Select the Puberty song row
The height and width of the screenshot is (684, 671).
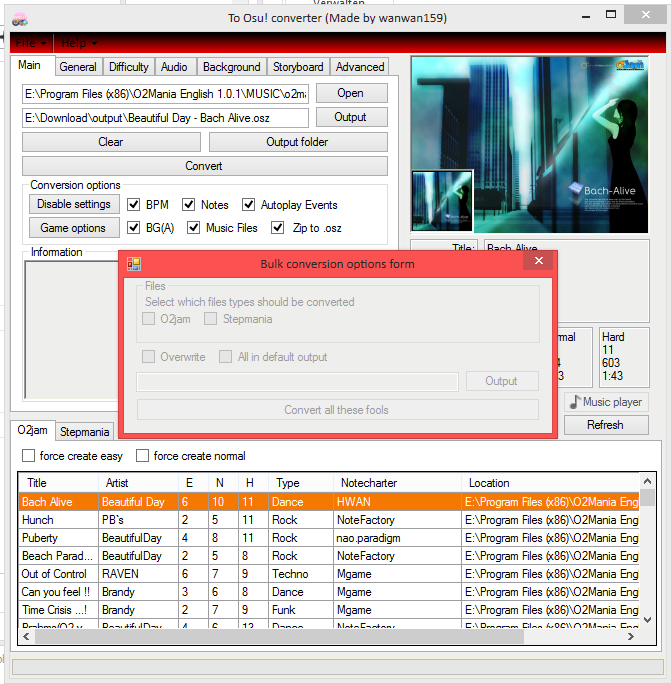(329, 538)
